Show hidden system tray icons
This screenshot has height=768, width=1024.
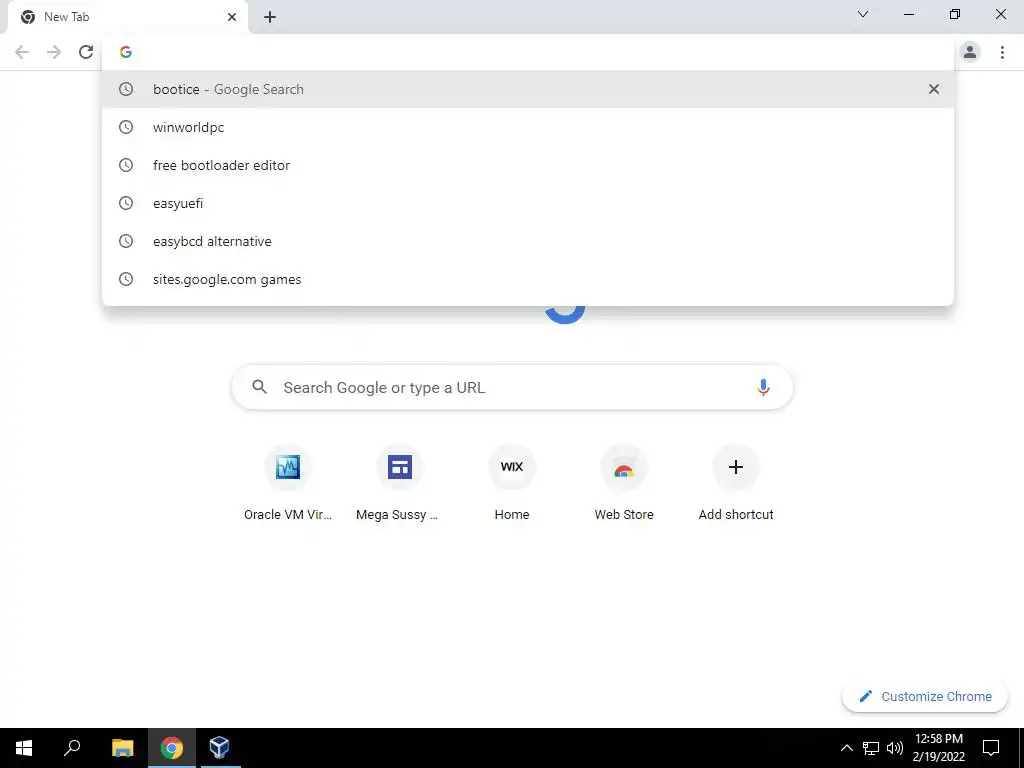point(846,748)
